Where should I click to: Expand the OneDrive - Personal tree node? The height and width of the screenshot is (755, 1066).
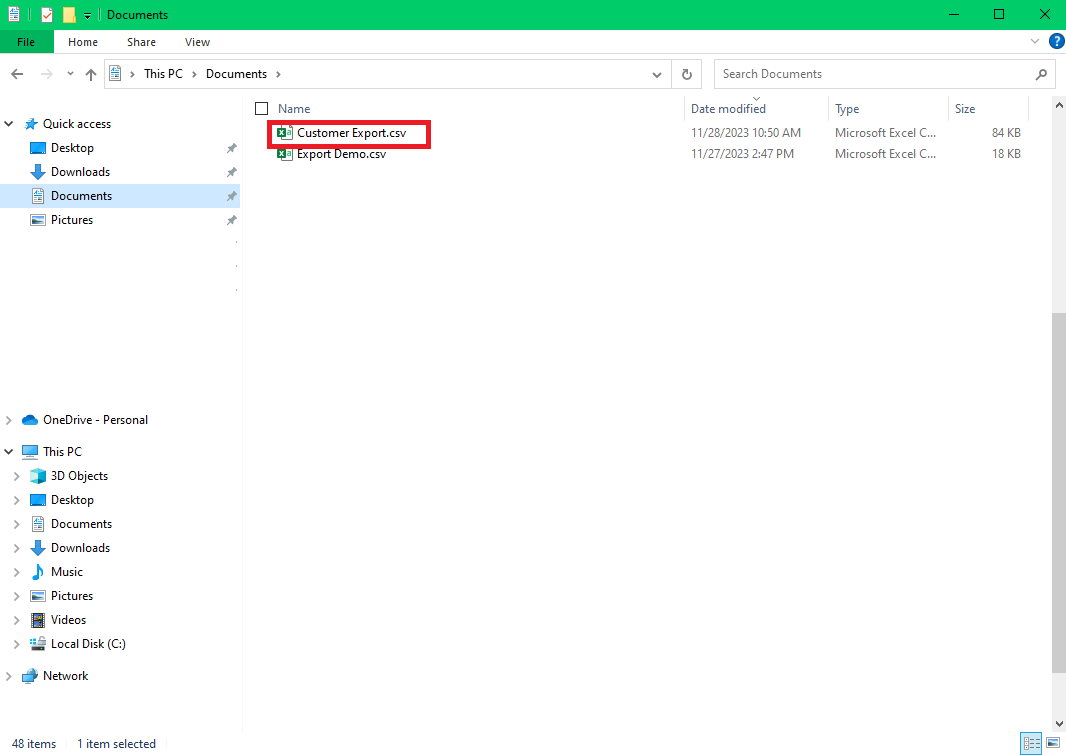click(9, 420)
